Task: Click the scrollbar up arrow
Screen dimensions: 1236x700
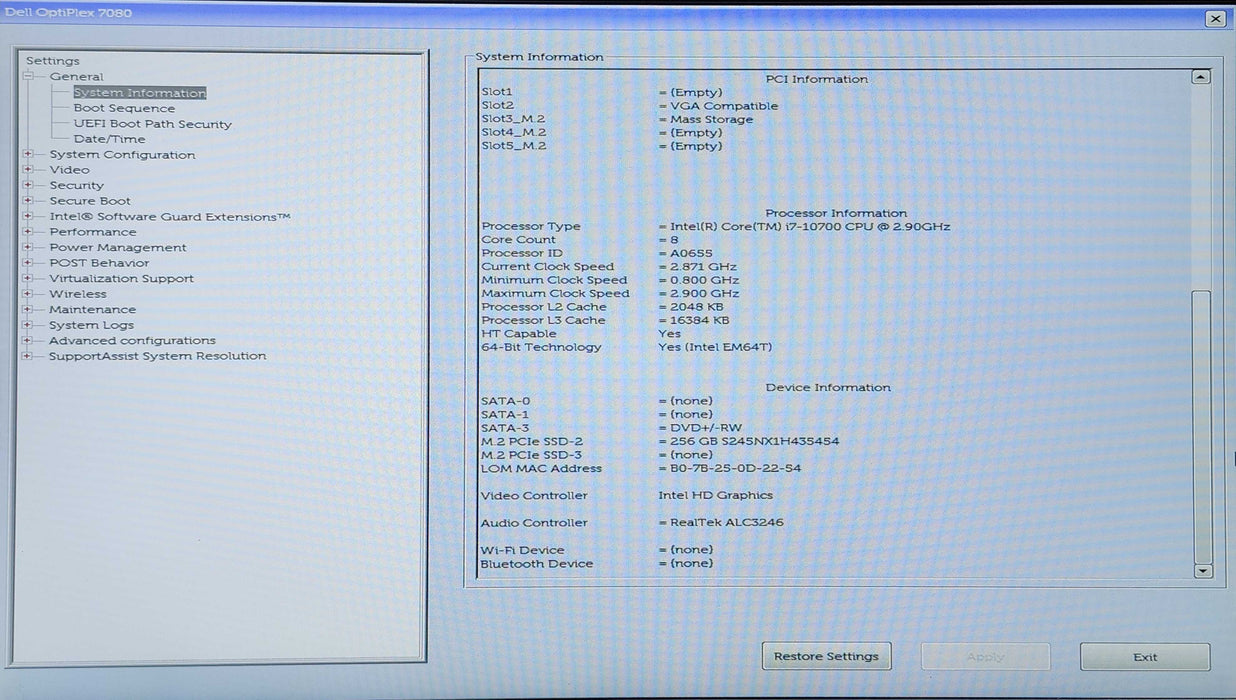Action: click(x=1202, y=77)
